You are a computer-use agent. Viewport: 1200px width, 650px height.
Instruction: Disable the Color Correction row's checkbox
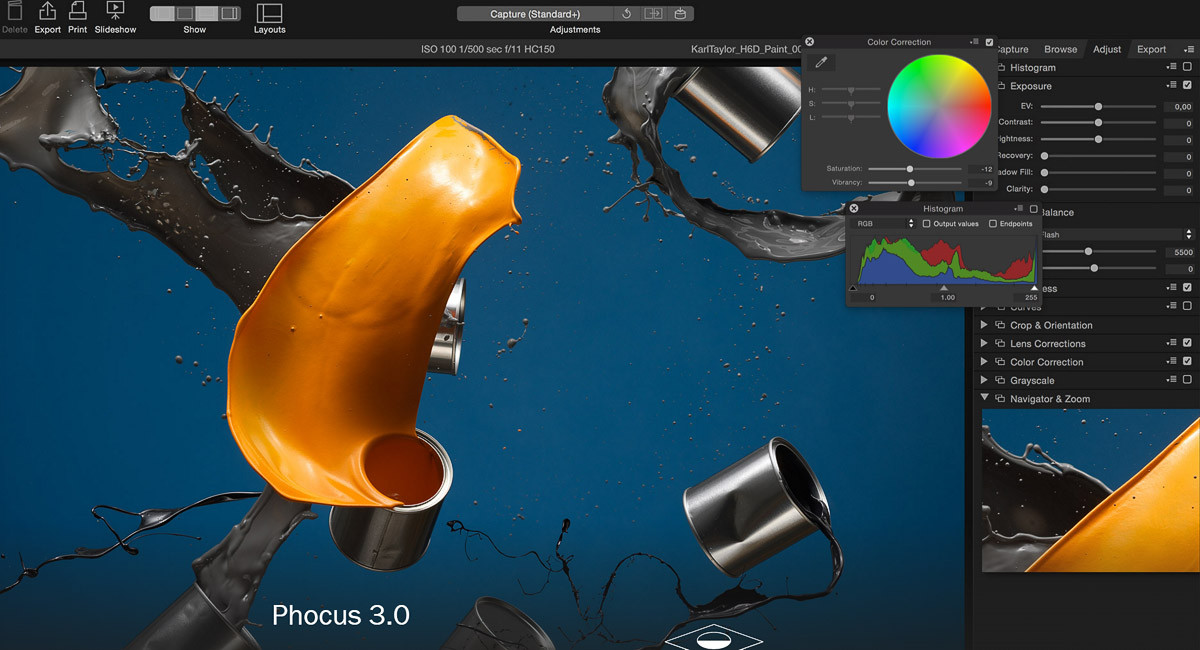1187,361
